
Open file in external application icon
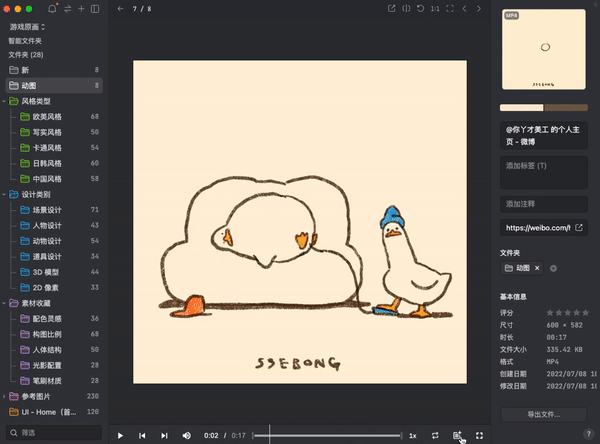pos(391,8)
